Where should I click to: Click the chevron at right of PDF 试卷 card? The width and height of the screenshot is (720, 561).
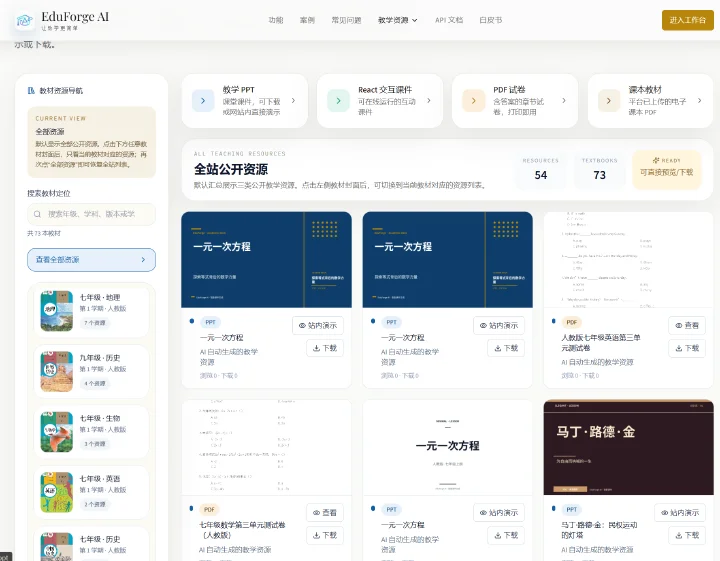564,101
